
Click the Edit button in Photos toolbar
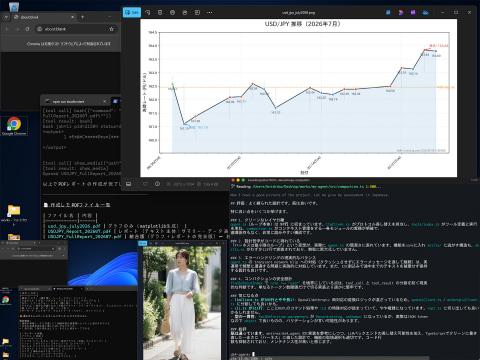tap(132, 12)
